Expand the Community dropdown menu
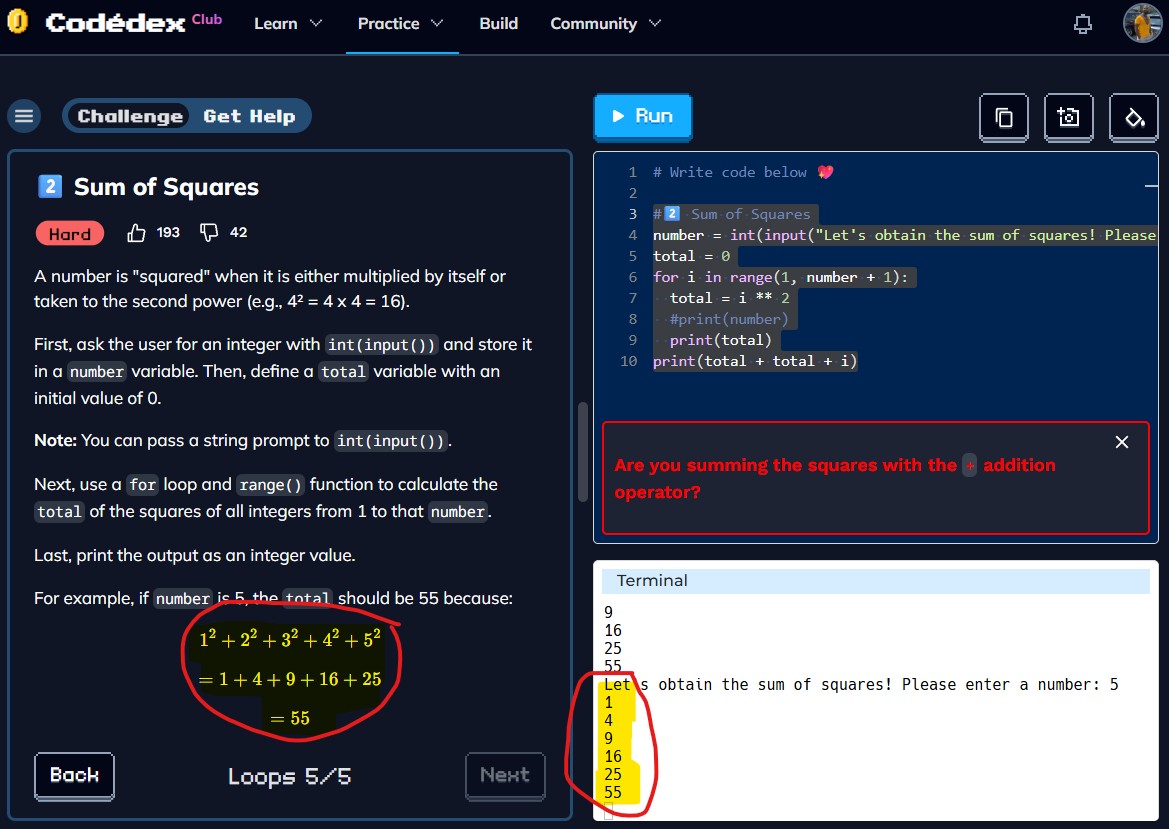Image resolution: width=1169 pixels, height=829 pixels. (605, 24)
